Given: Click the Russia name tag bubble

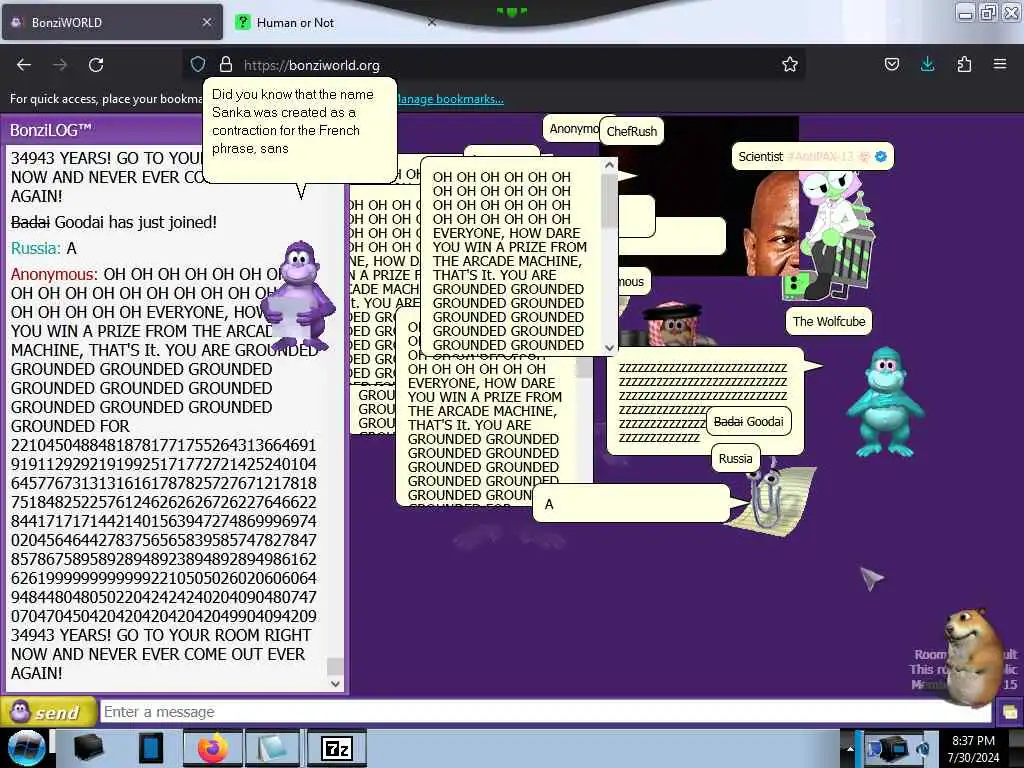Looking at the screenshot, I should coord(735,458).
